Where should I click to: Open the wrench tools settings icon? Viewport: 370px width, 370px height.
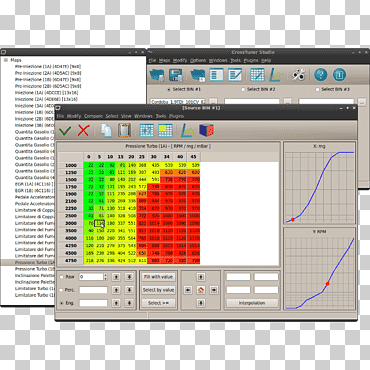click(x=298, y=75)
